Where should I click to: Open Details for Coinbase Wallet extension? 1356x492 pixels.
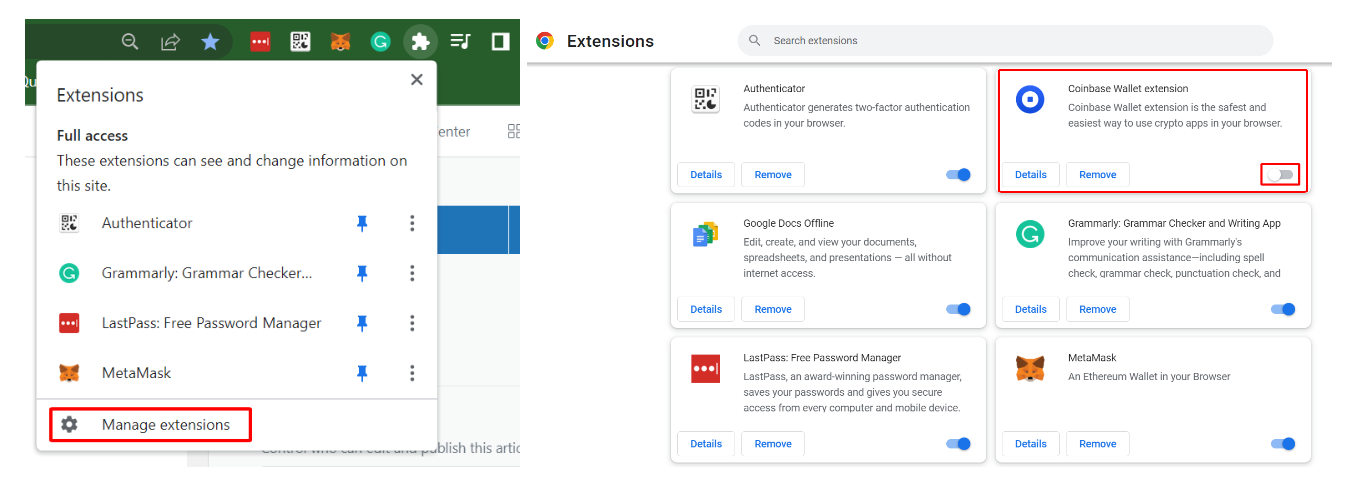pyautogui.click(x=1031, y=174)
